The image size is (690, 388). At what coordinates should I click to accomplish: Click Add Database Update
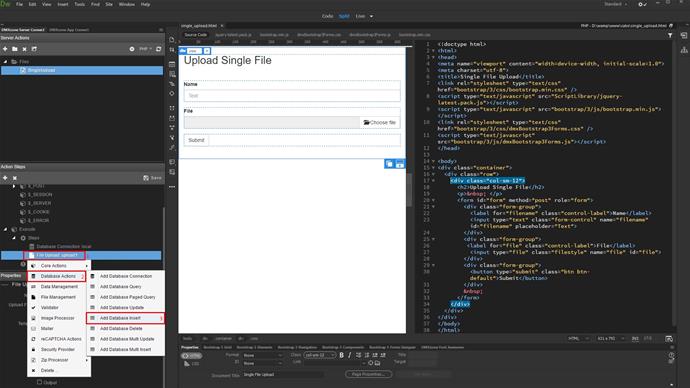(125, 307)
